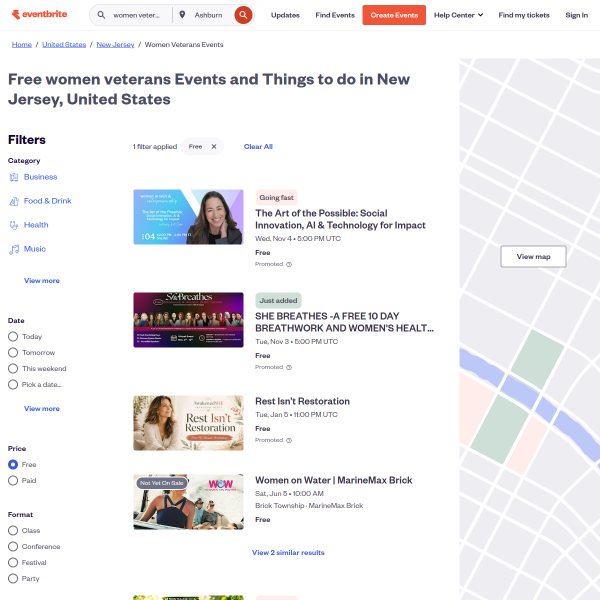
Task: Click 'Tue, Jan 5 • 11:00 PM UTC' text
Action: coord(296,415)
